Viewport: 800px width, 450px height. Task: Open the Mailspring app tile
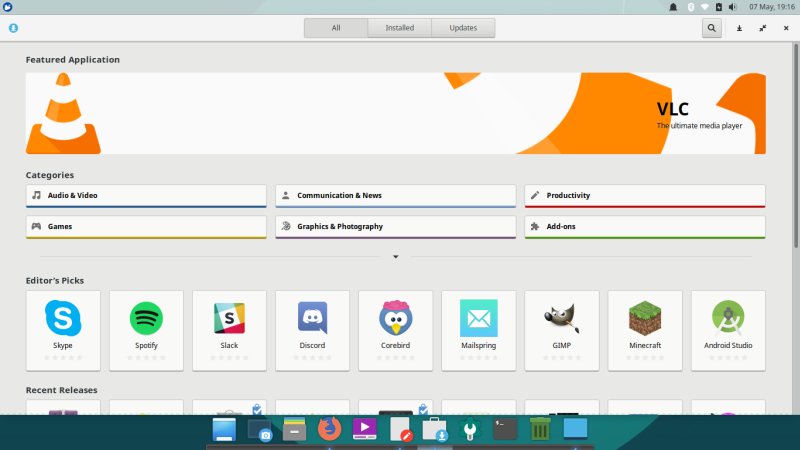479,331
